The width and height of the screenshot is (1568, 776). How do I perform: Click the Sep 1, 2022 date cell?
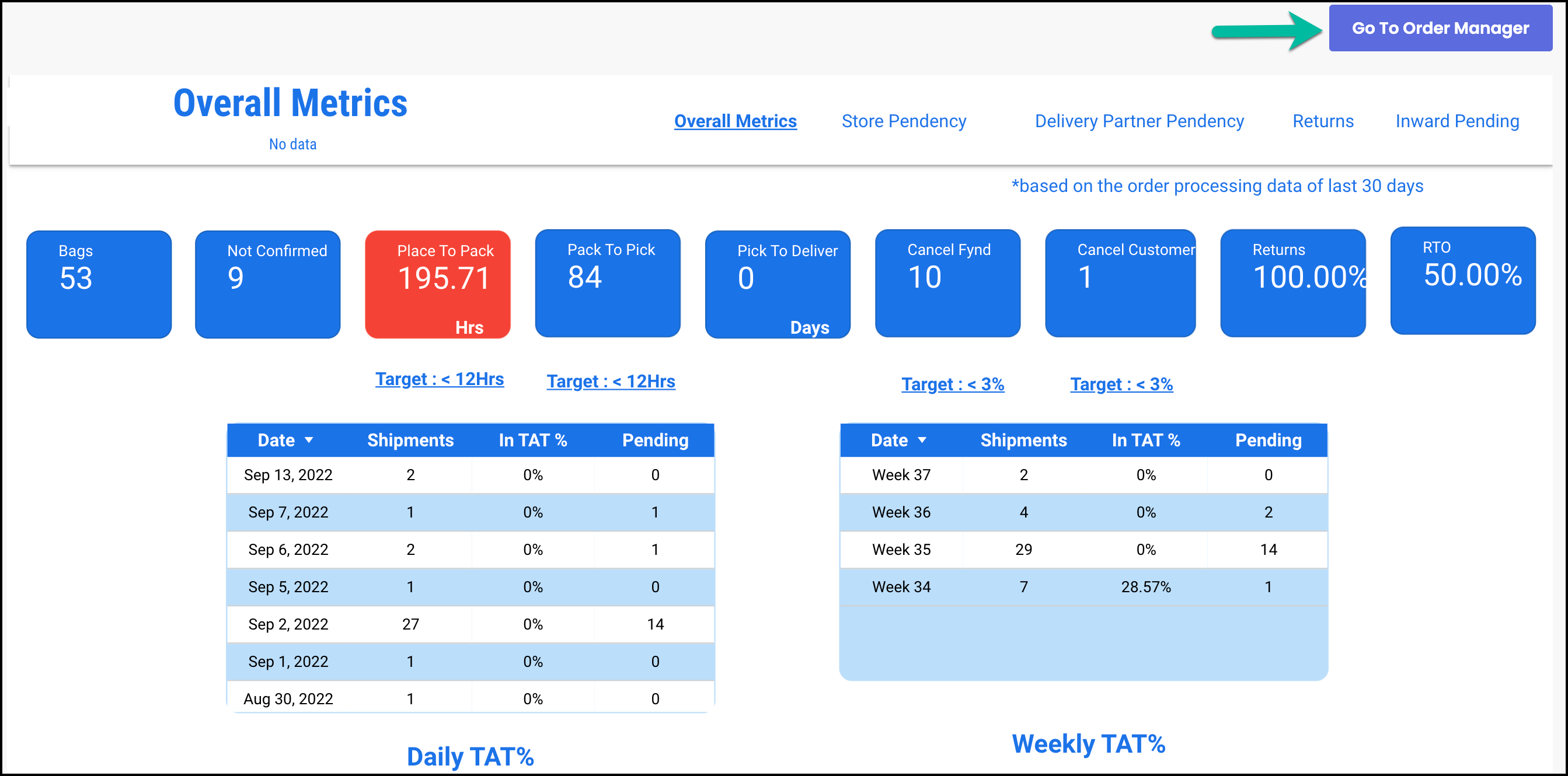pyautogui.click(x=288, y=661)
